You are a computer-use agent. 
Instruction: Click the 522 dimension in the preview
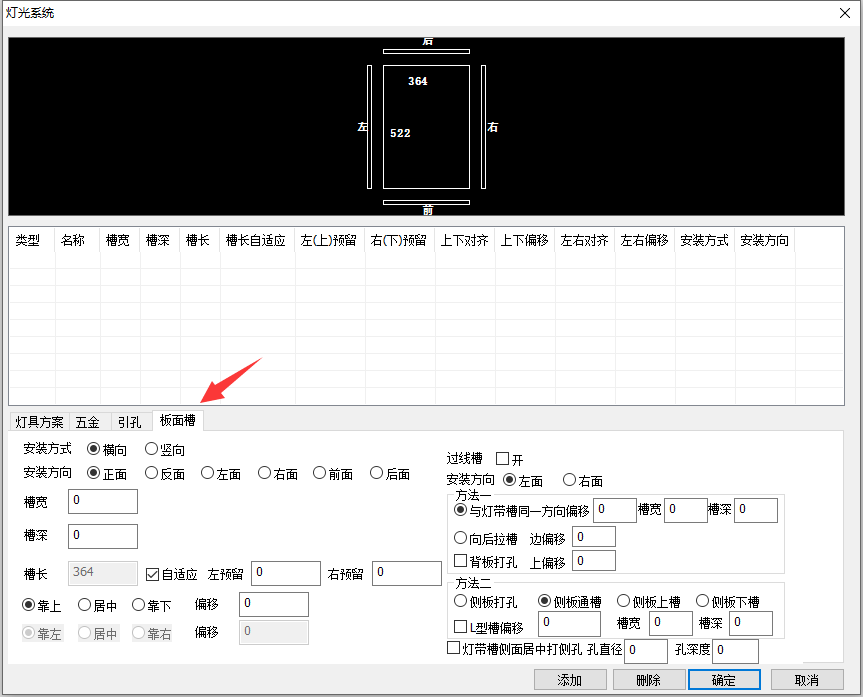400,133
